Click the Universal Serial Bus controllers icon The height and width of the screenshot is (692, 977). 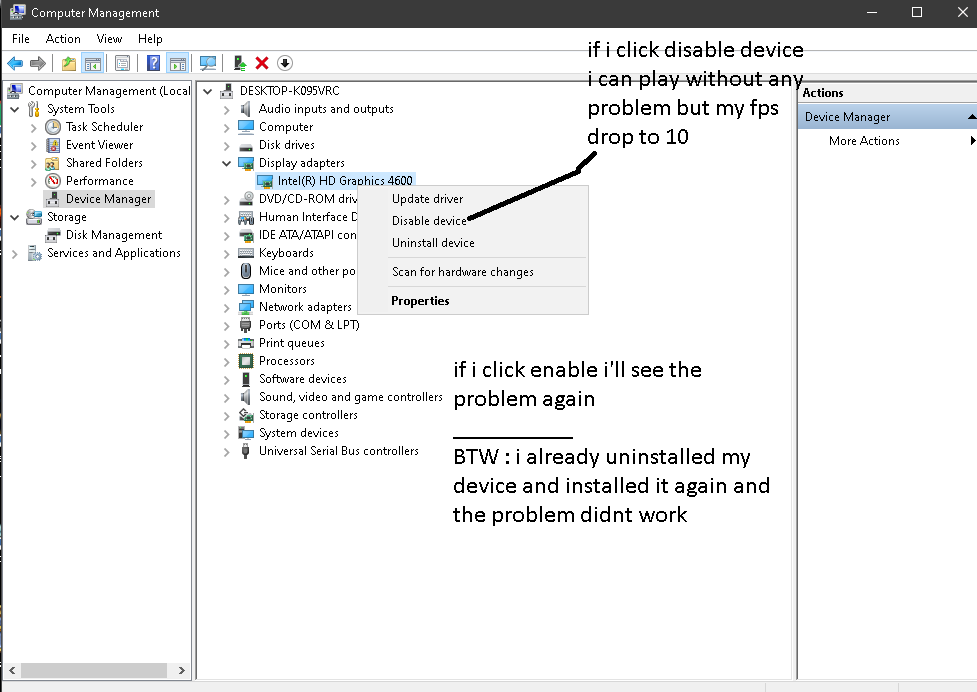(x=245, y=451)
